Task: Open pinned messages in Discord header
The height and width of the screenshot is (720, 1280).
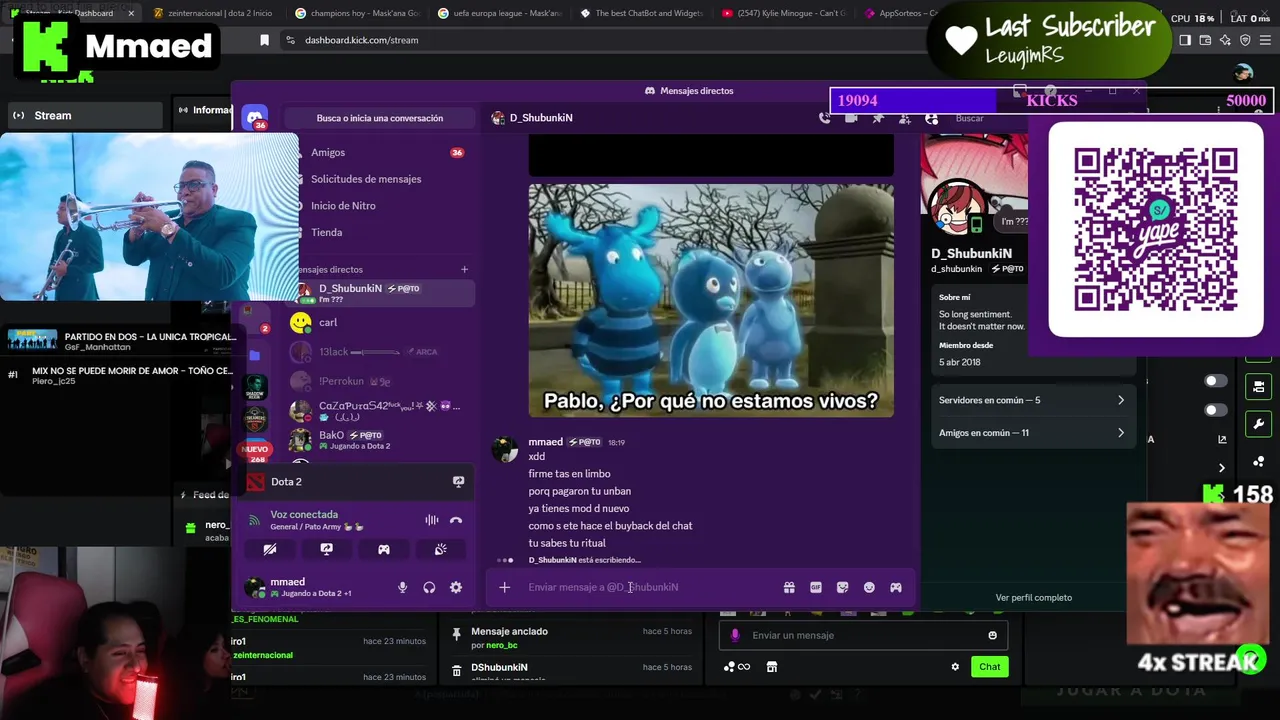Action: [878, 118]
